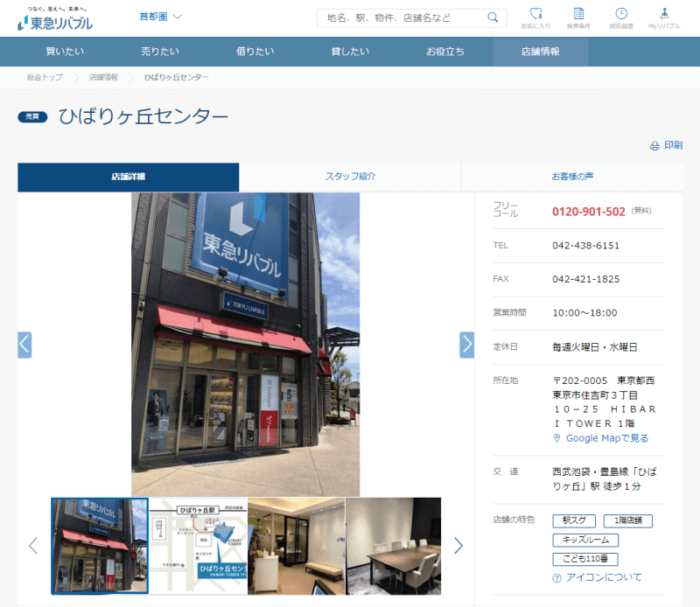The height and width of the screenshot is (607, 700).
Task: Select the 店舗詳細 tab
Action: pyautogui.click(x=128, y=177)
